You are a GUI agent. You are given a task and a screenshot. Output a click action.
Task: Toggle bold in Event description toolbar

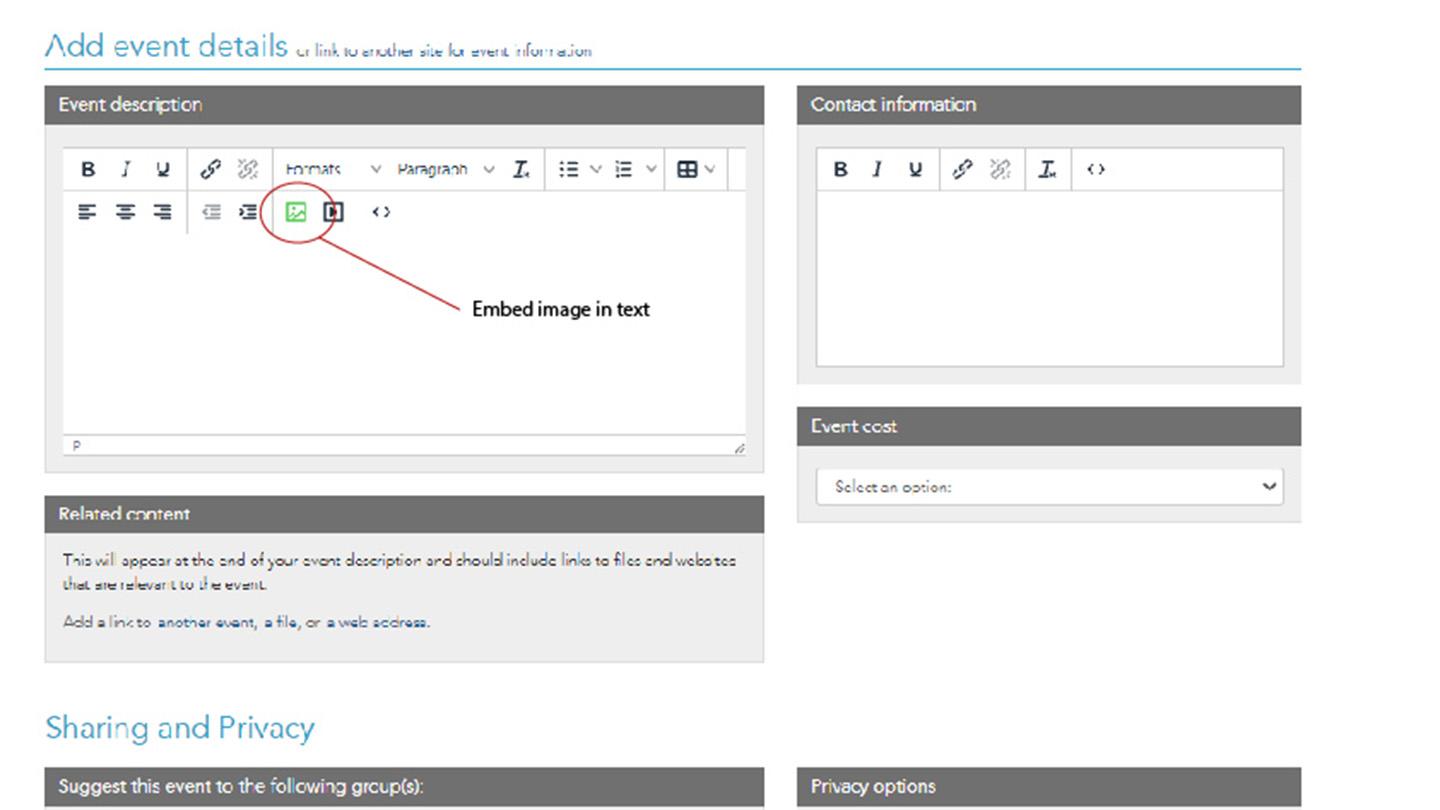pyautogui.click(x=88, y=169)
